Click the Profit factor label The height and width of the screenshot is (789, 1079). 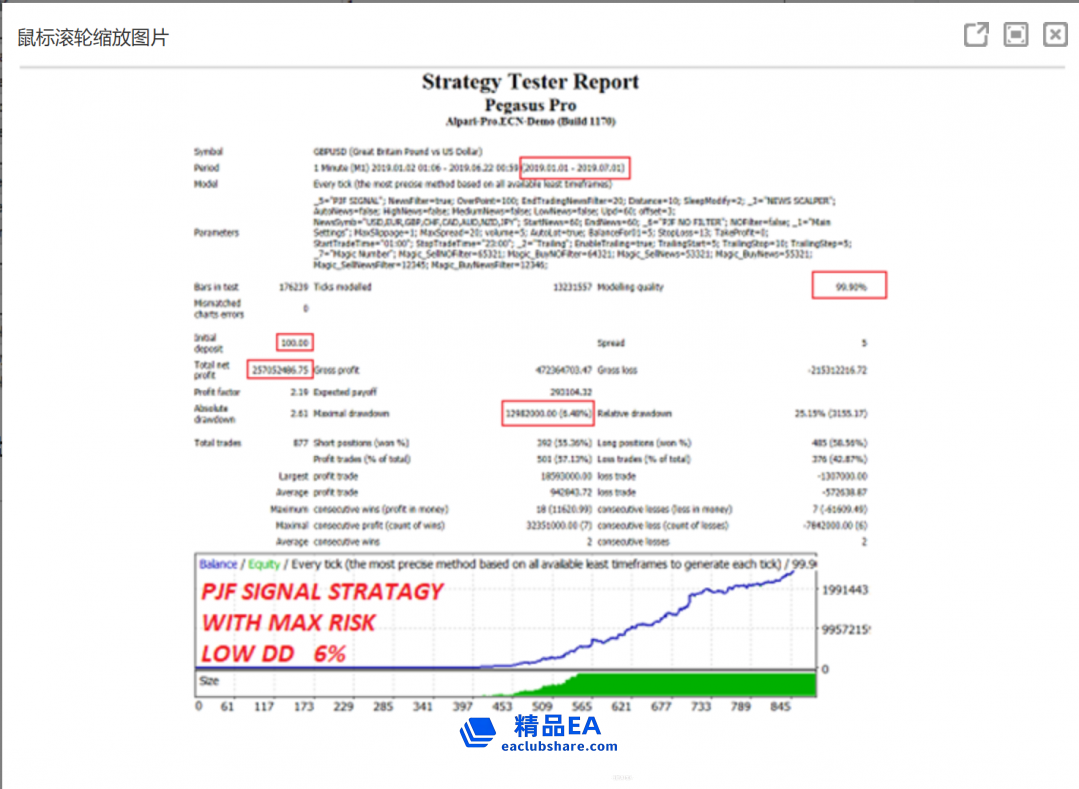click(217, 392)
